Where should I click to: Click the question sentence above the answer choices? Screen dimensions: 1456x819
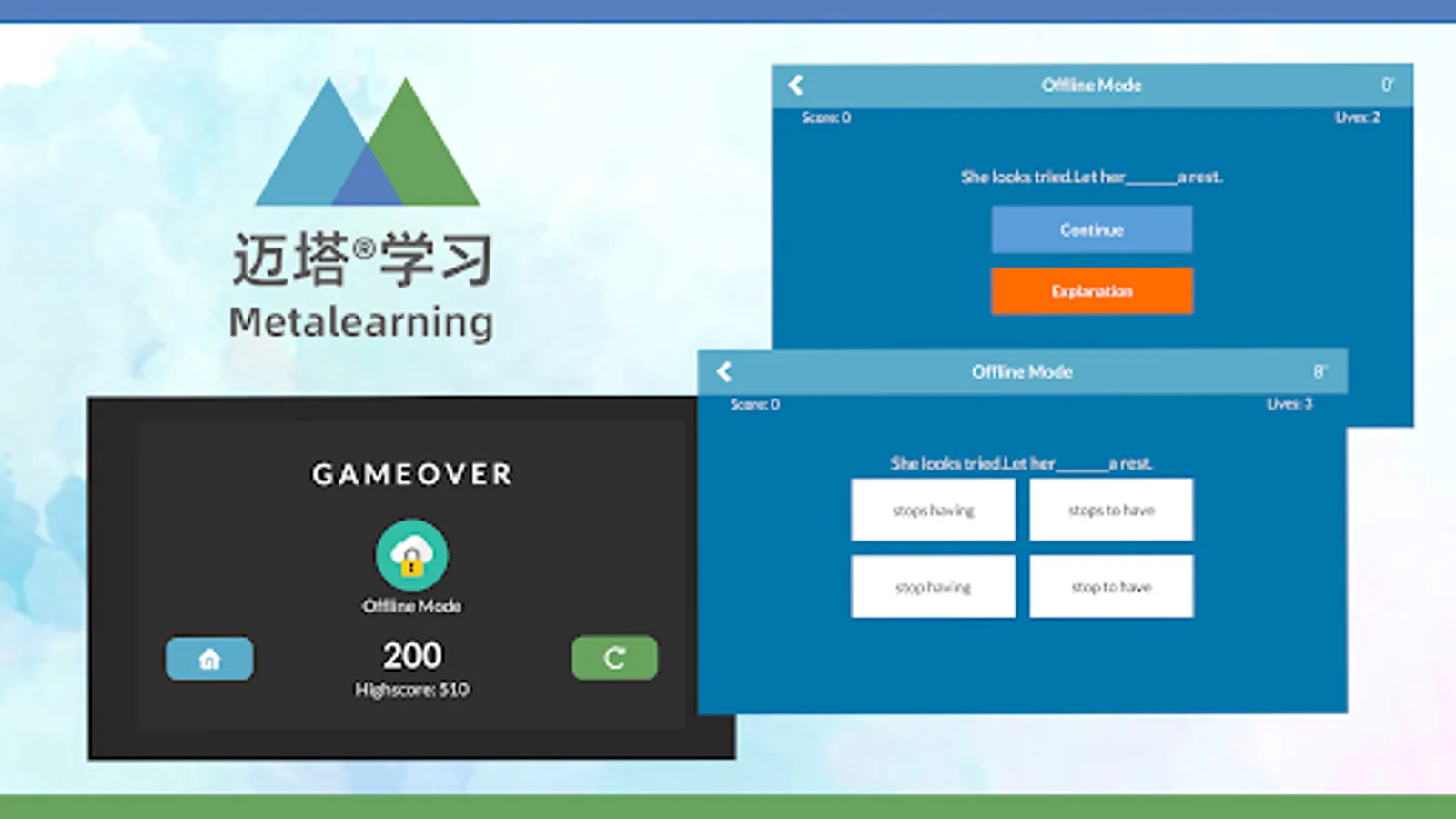(1021, 463)
